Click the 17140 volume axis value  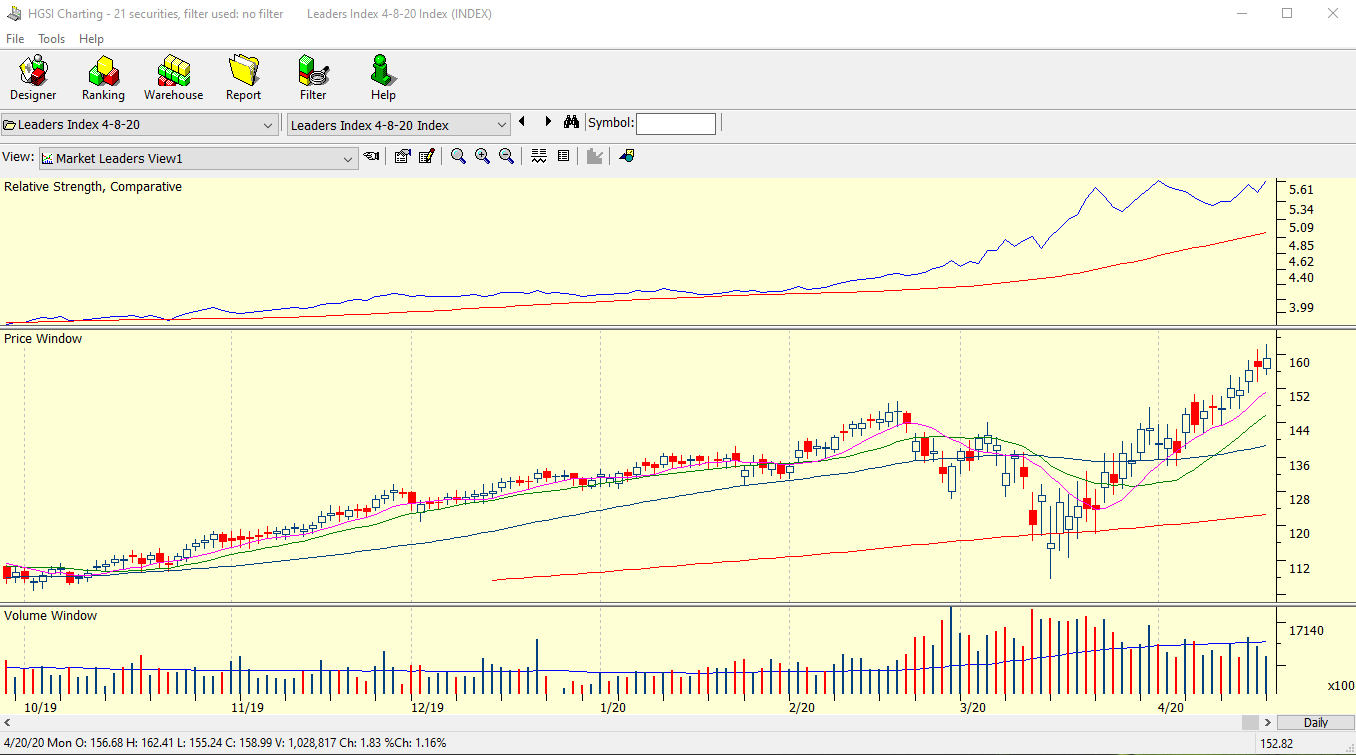click(x=1307, y=631)
